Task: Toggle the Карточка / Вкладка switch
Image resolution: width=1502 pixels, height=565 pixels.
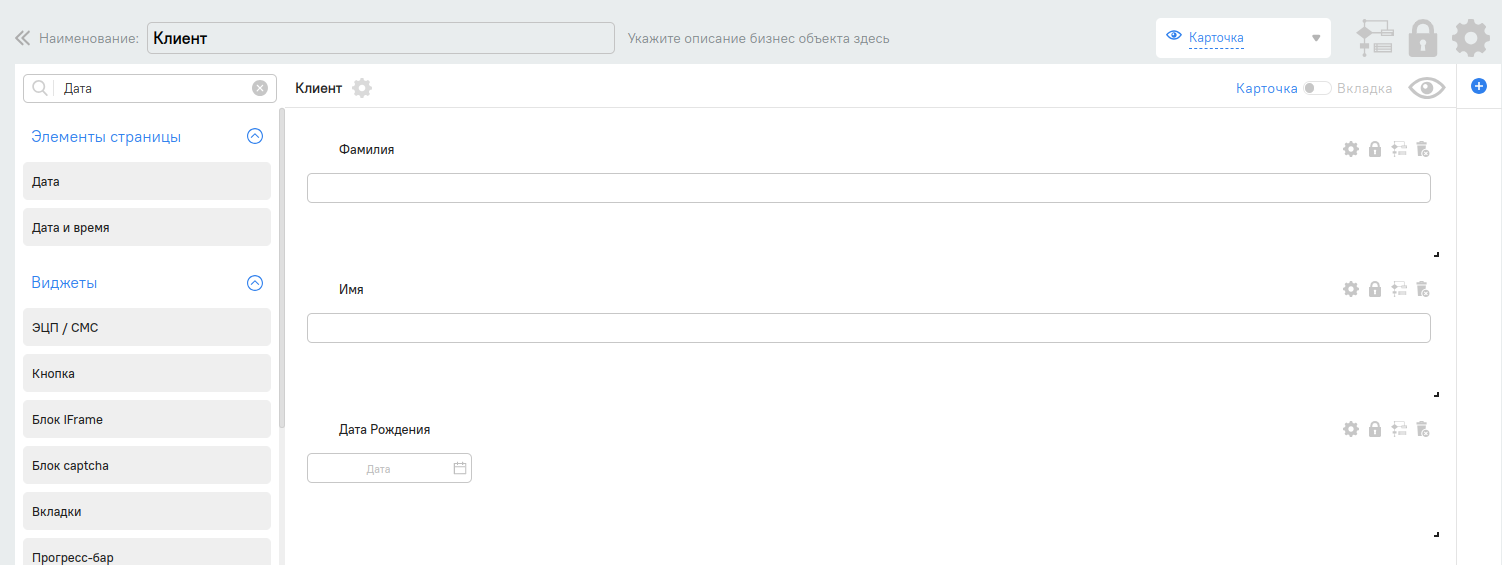Action: coord(1317,88)
